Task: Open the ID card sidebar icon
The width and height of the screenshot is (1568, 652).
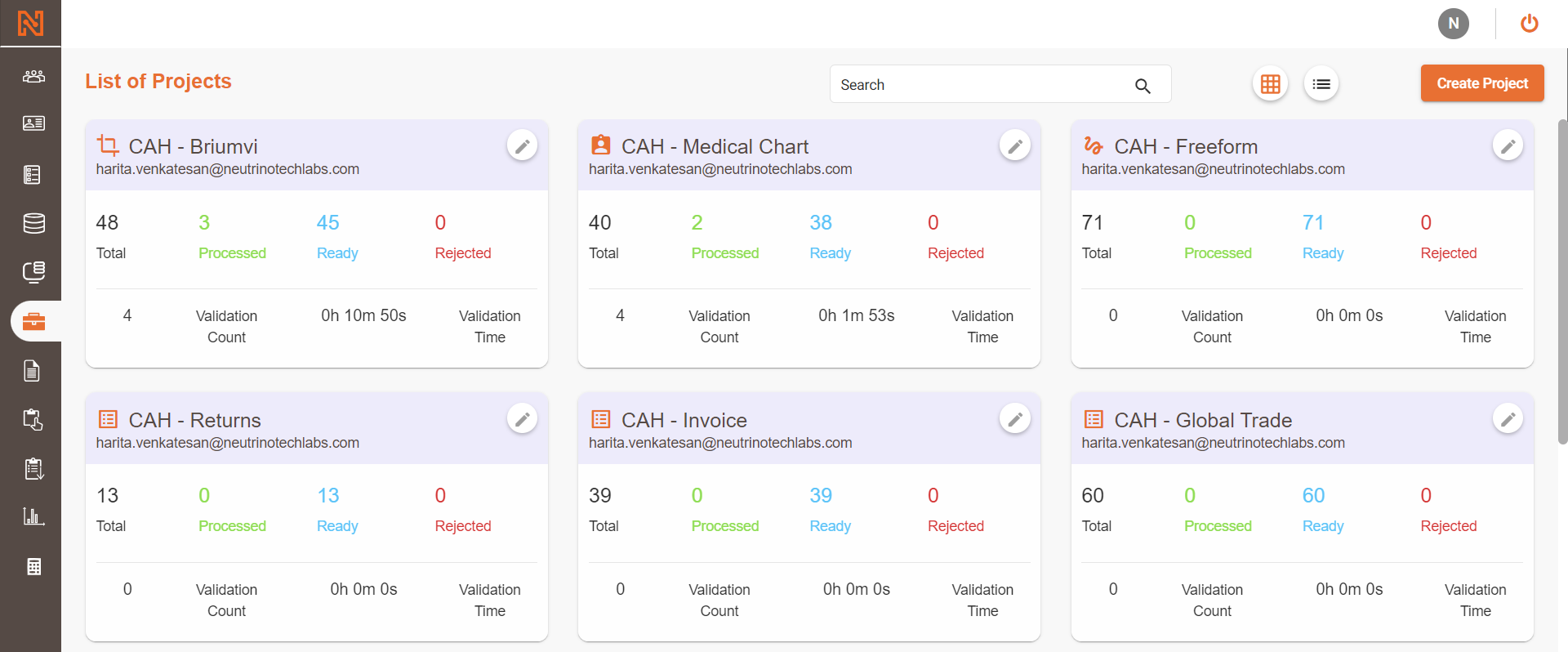Action: [33, 123]
